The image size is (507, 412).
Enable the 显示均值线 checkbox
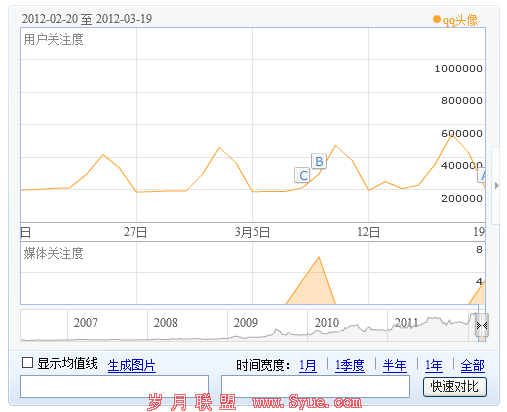27,363
